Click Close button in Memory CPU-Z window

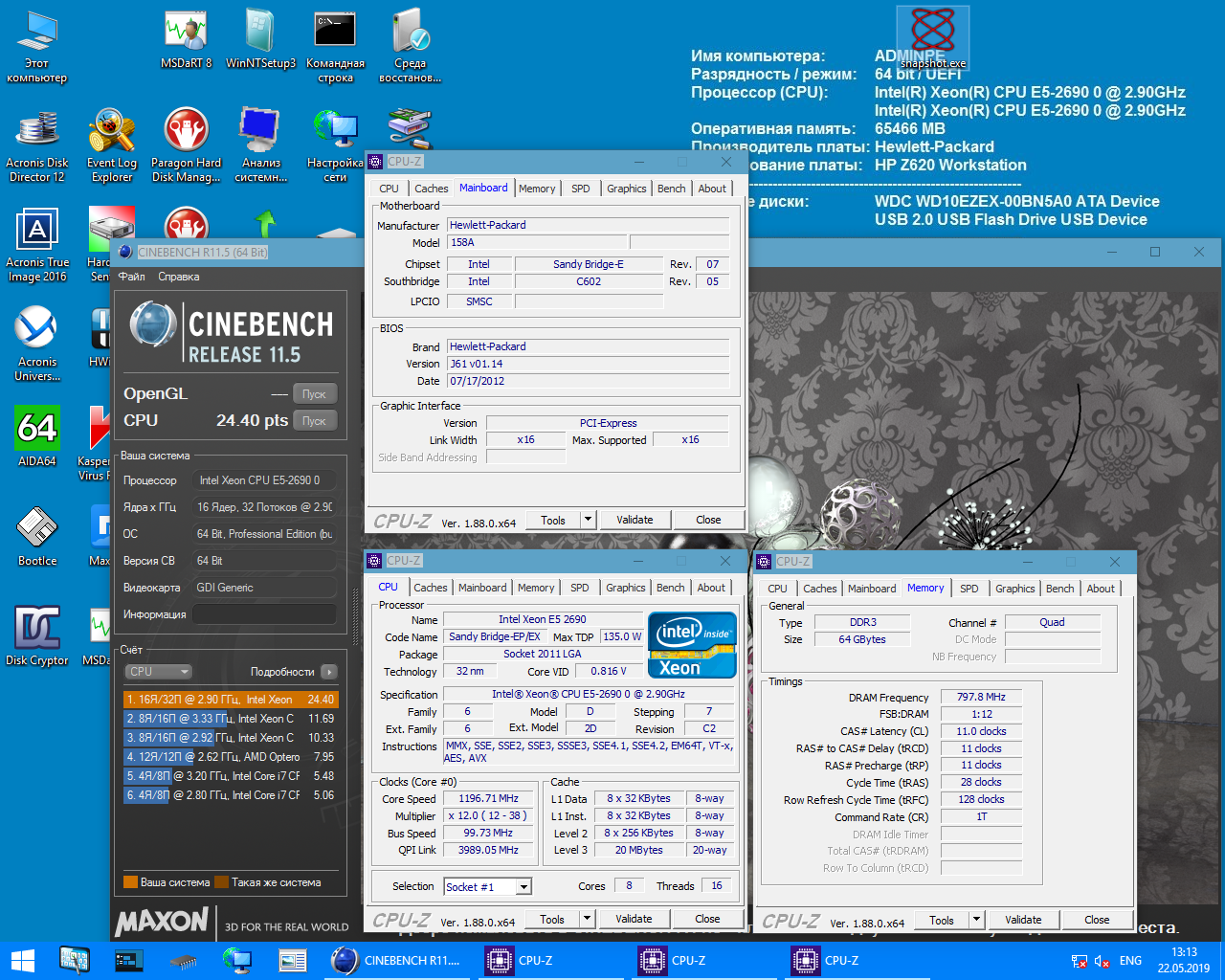coord(1097,920)
